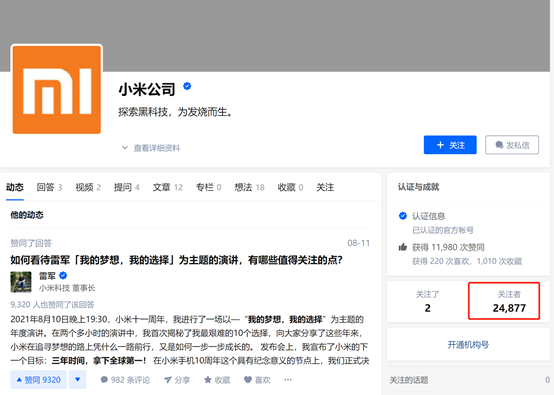Image resolution: width=554 pixels, height=395 pixels.
Task: Open the 专栏 tab
Action: (208, 187)
